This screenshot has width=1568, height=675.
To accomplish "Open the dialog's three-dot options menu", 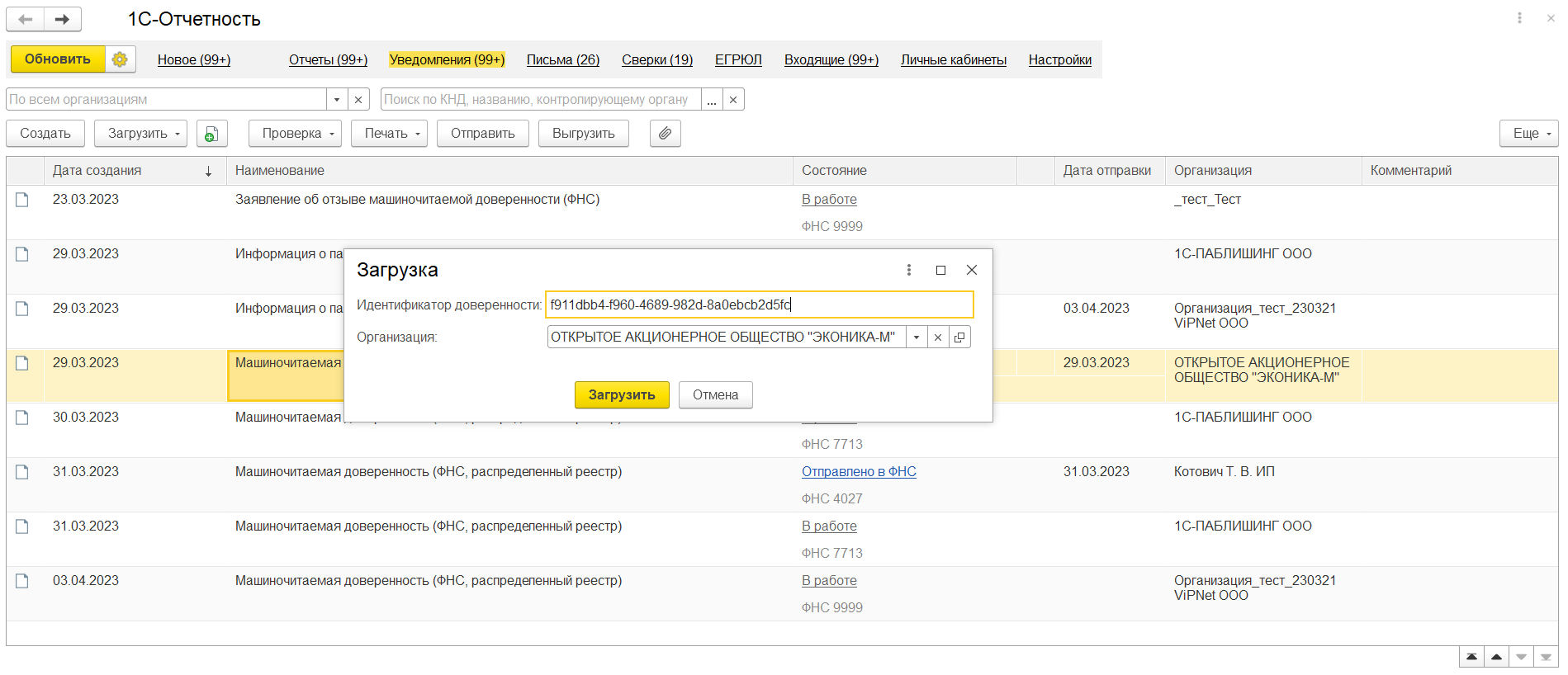I will click(x=909, y=270).
